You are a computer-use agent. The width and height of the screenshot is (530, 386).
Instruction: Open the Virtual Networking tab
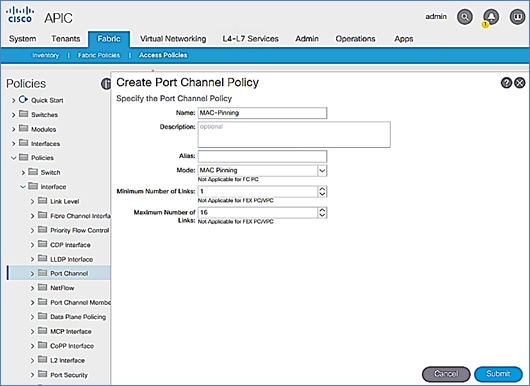(x=173, y=39)
